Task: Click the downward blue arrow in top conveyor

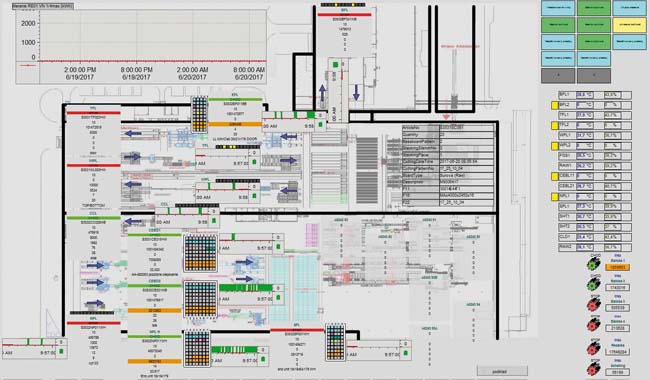Action: click(356, 92)
